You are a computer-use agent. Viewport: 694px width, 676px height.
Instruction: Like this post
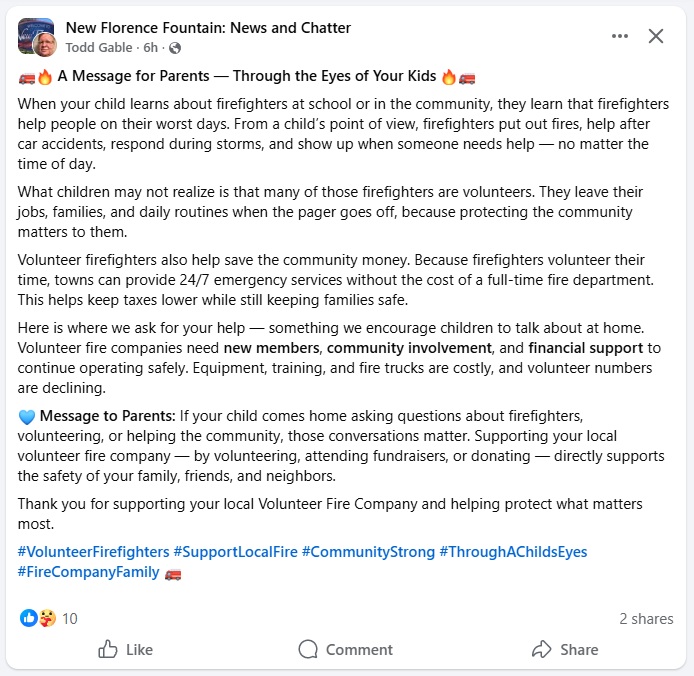pos(126,649)
